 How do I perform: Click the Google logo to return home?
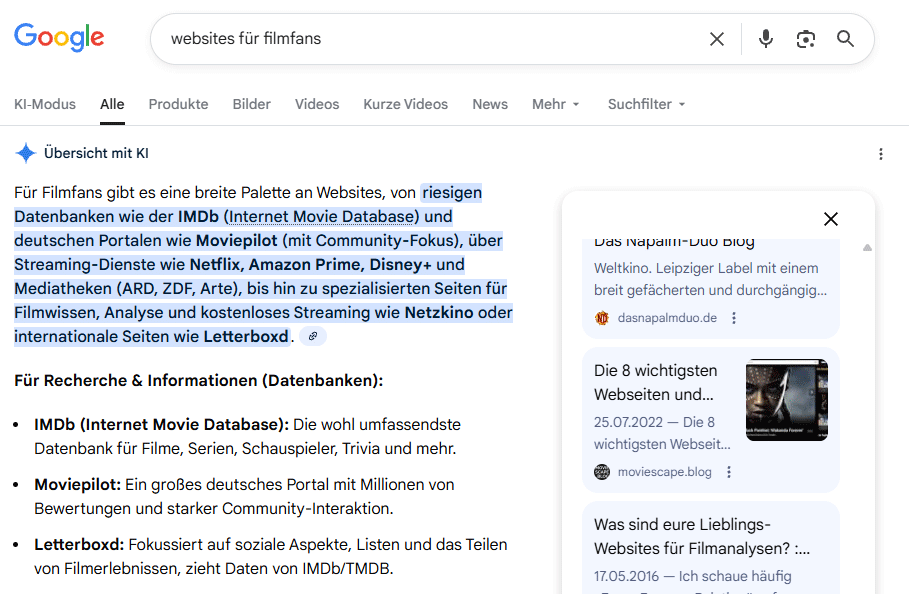[58, 38]
